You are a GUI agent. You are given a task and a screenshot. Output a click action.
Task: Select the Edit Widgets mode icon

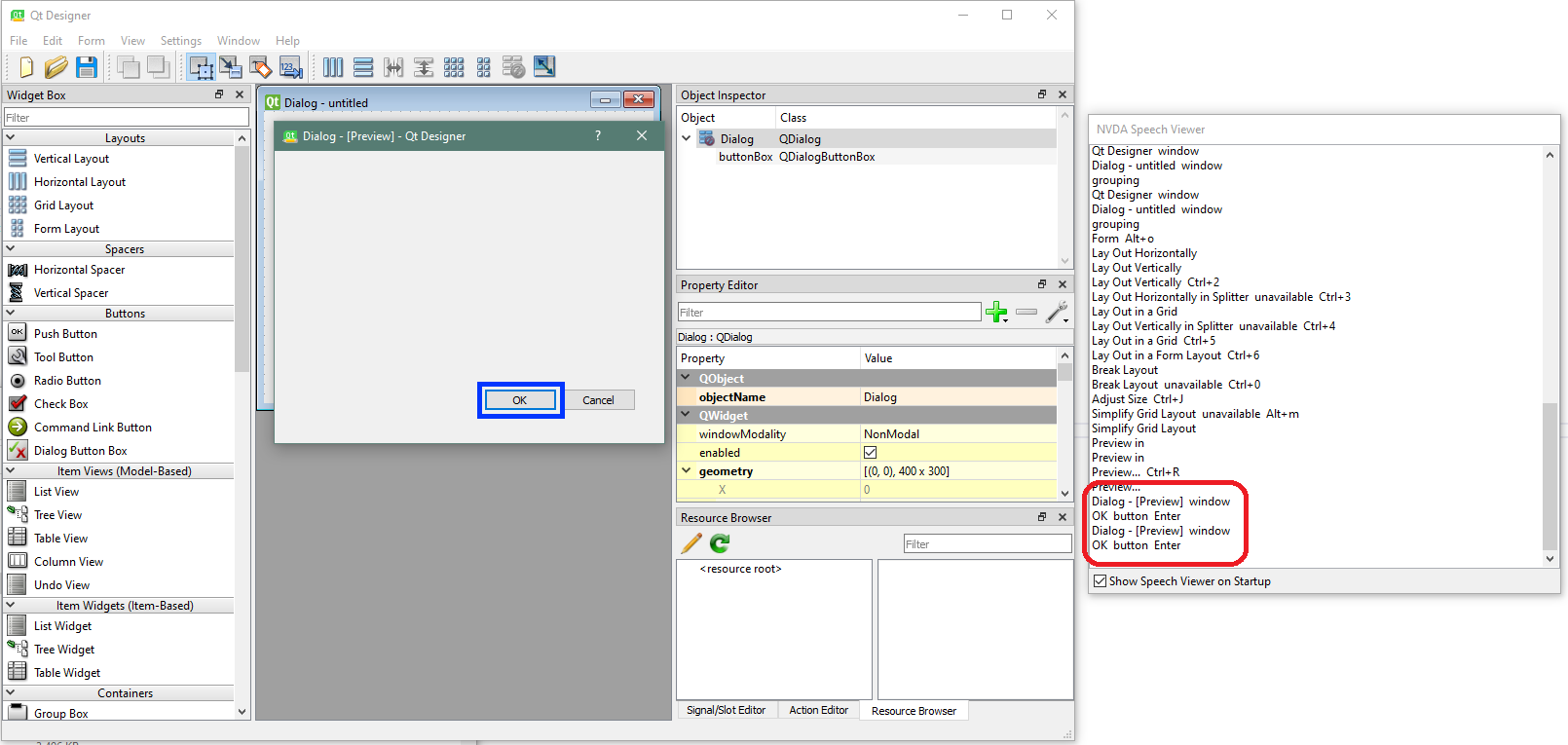tap(201, 67)
